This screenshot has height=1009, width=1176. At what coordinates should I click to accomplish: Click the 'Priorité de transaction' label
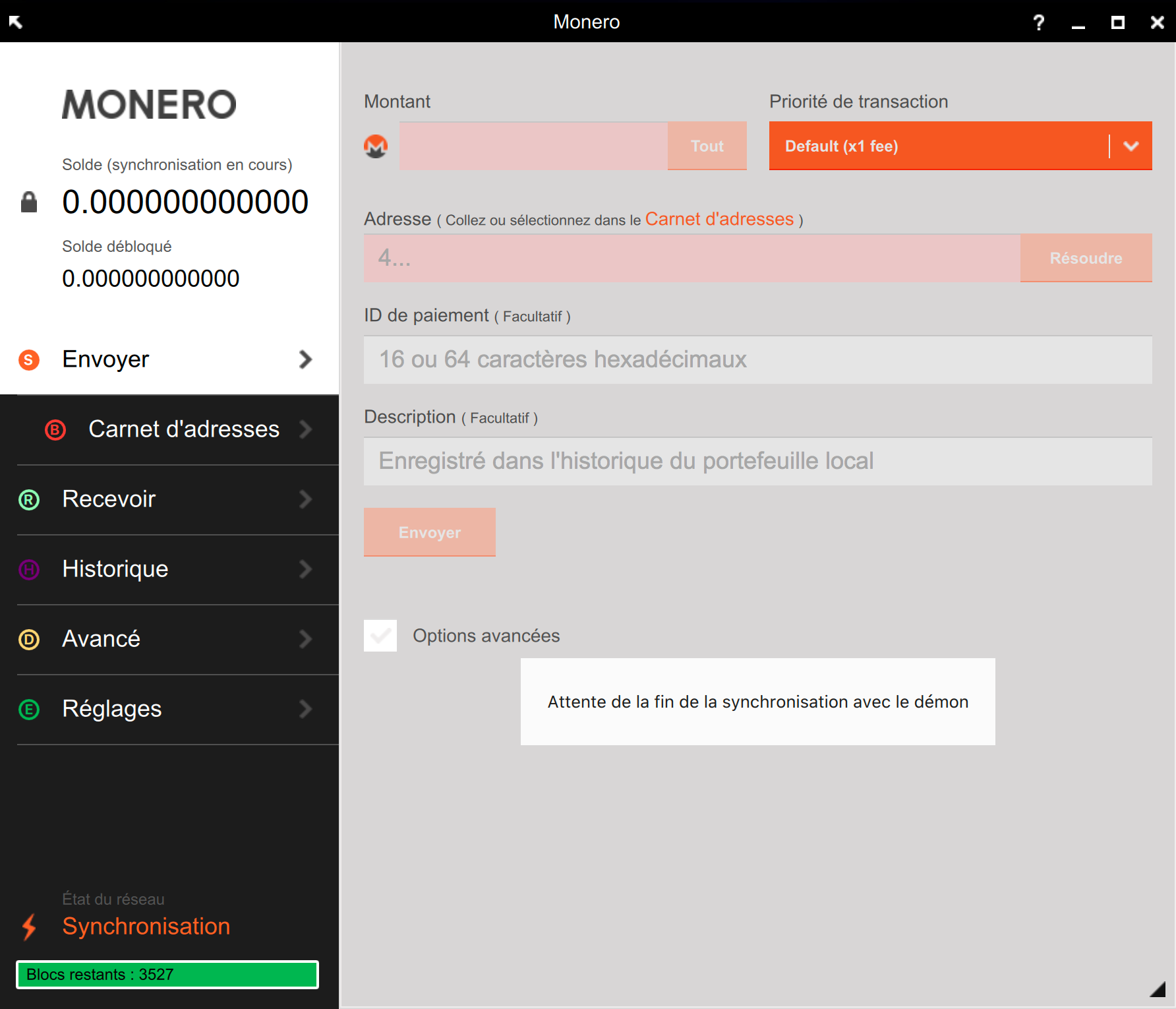coord(859,102)
